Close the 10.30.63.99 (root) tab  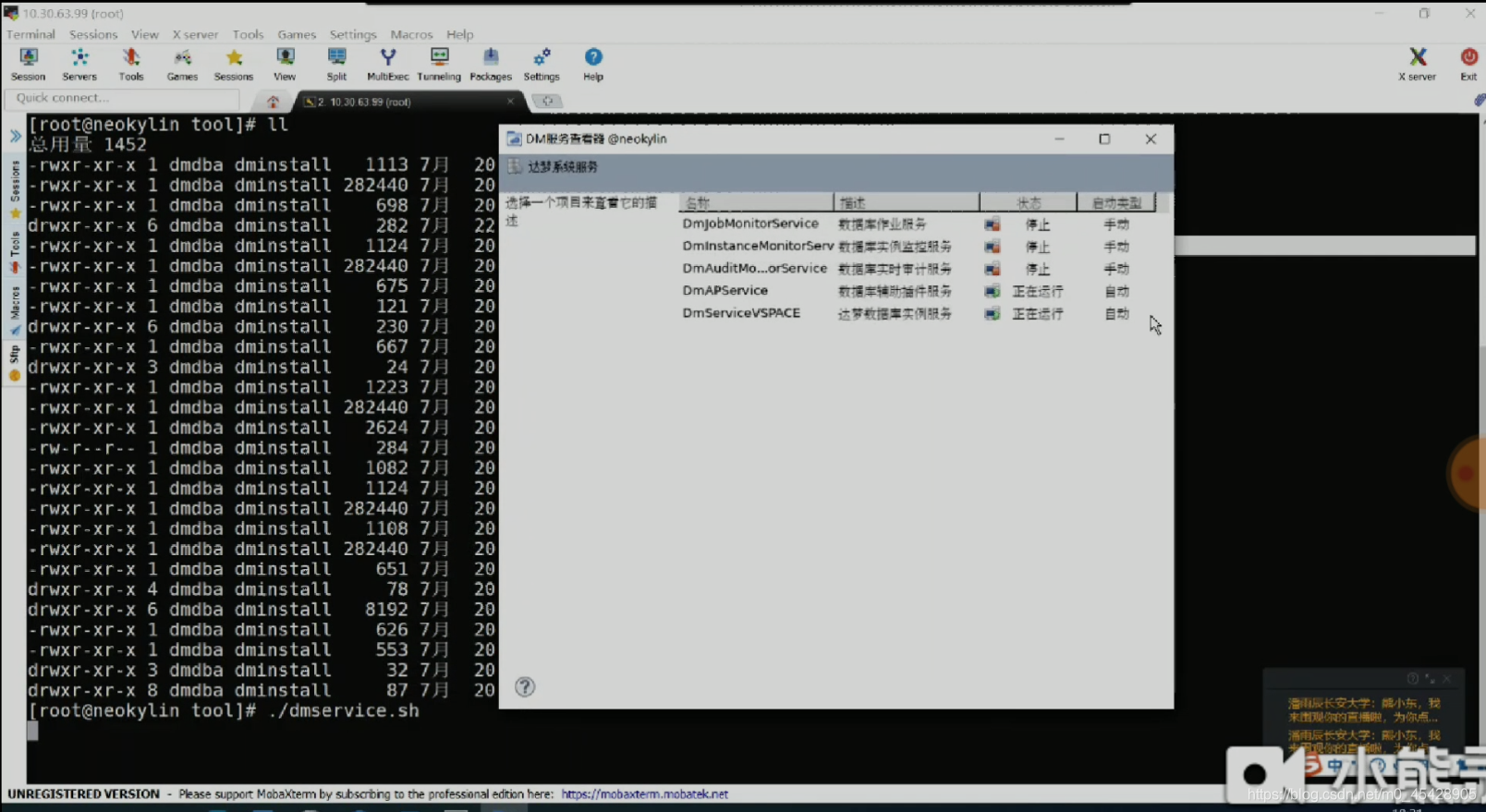pyautogui.click(x=510, y=101)
